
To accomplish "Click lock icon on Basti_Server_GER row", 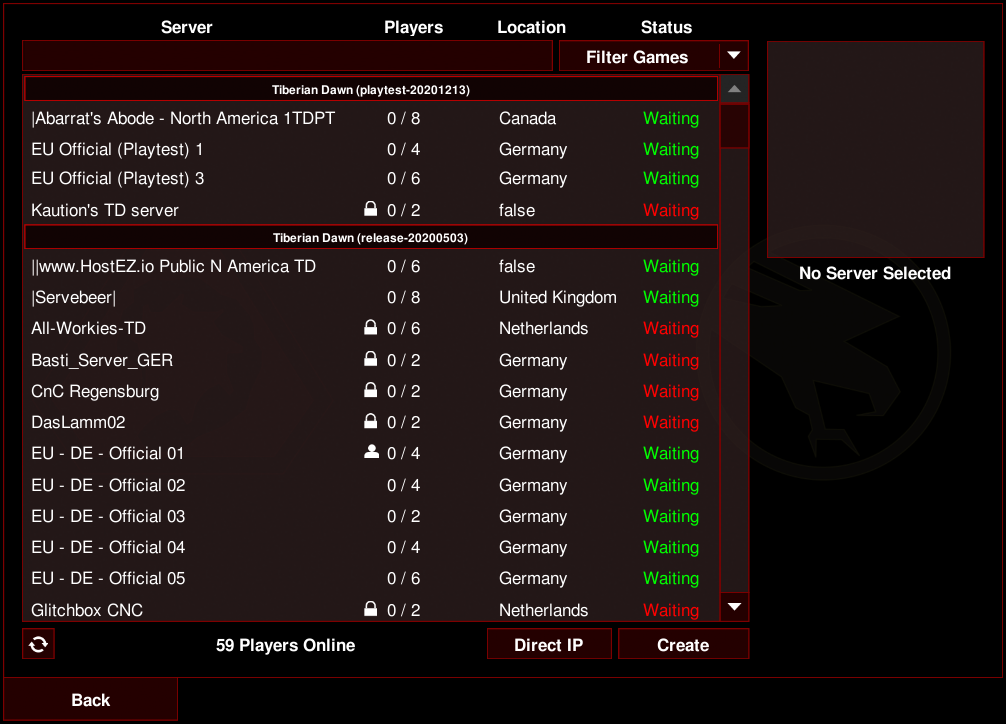I will click(371, 359).
